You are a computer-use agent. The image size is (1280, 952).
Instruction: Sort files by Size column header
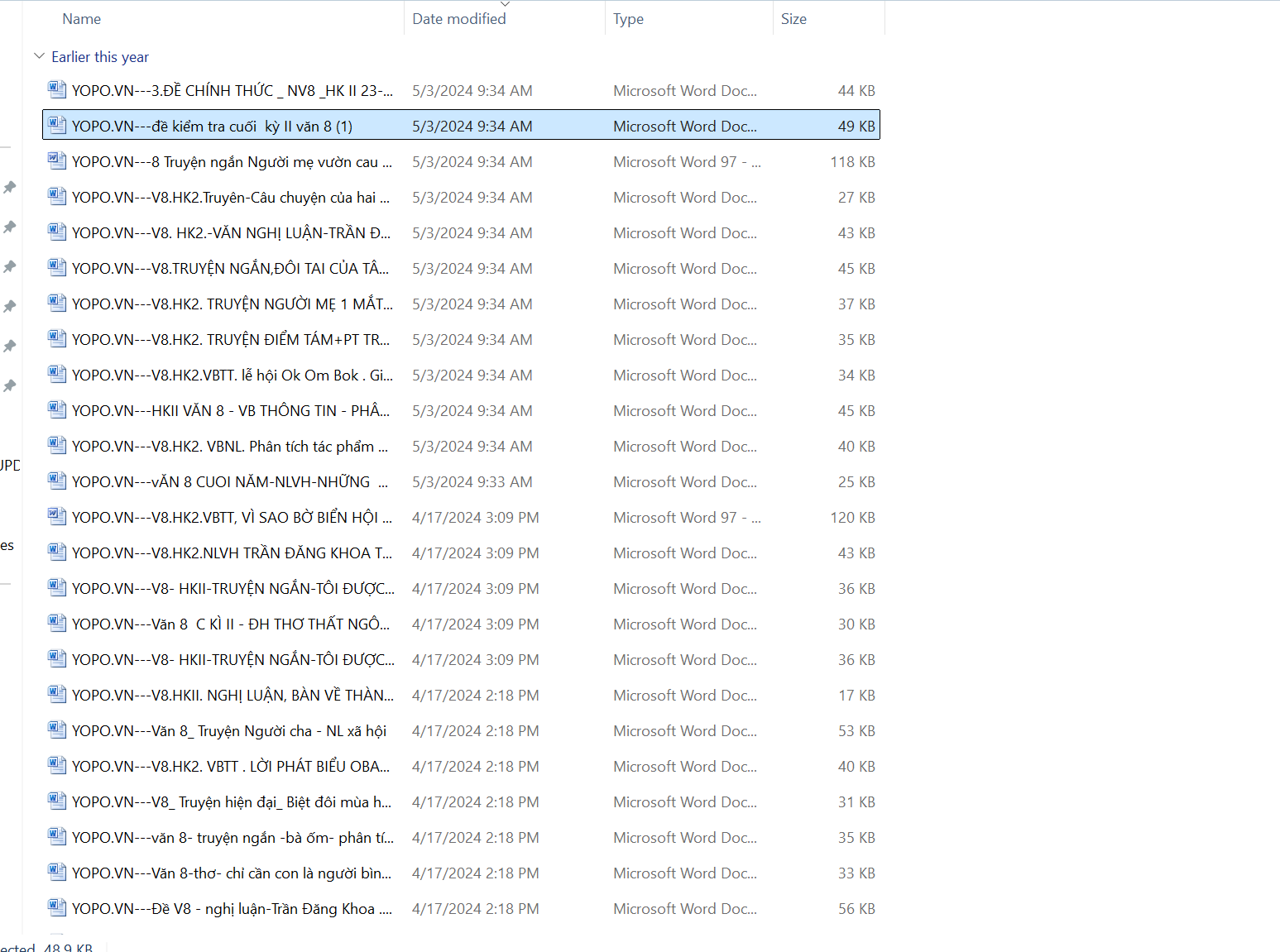(x=793, y=19)
